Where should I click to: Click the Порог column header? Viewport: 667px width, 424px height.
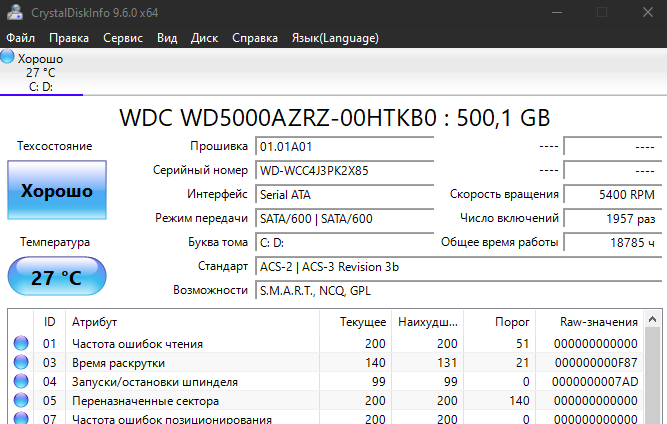(499, 322)
